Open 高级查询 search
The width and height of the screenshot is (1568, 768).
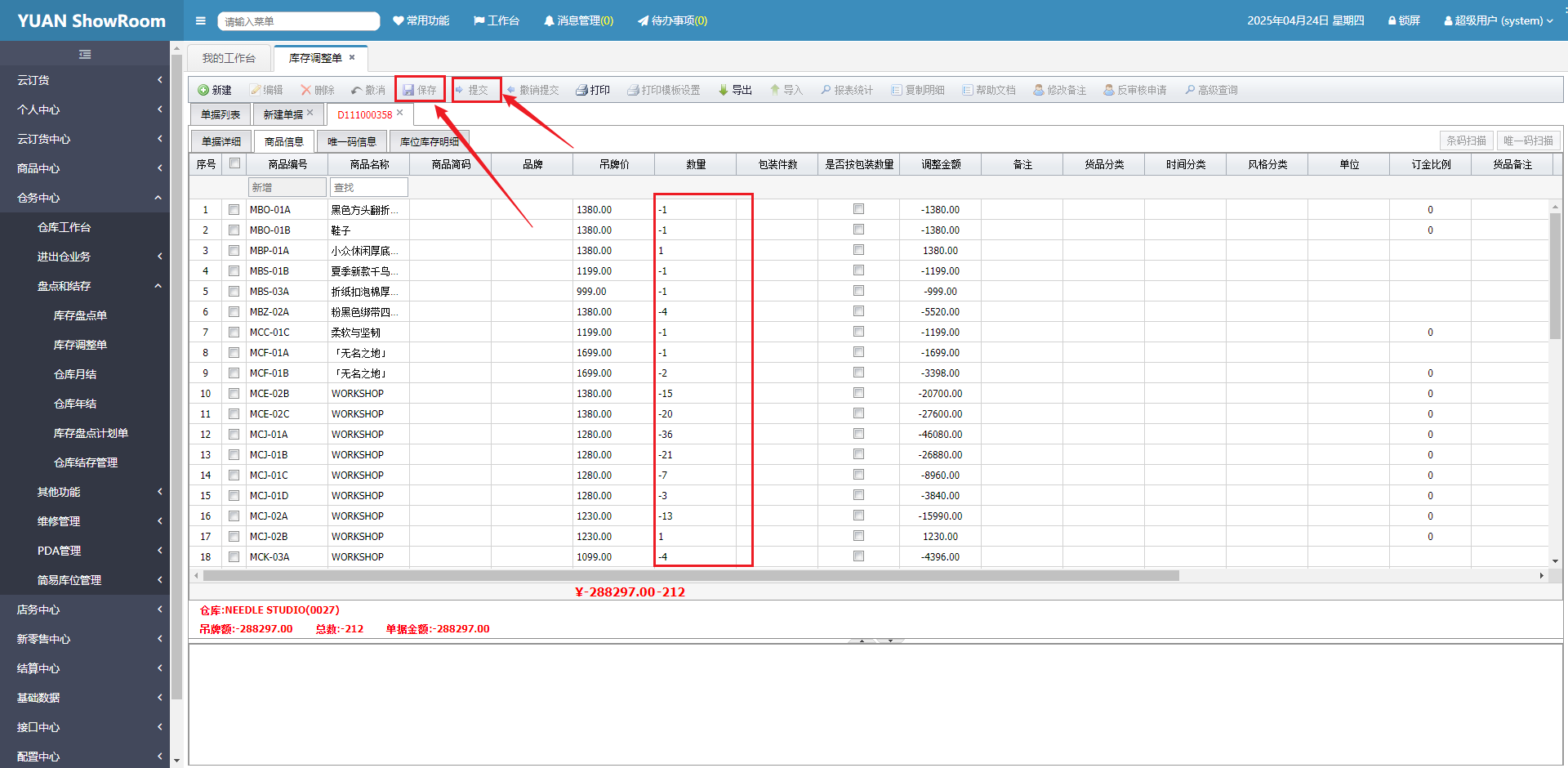pyautogui.click(x=1211, y=90)
